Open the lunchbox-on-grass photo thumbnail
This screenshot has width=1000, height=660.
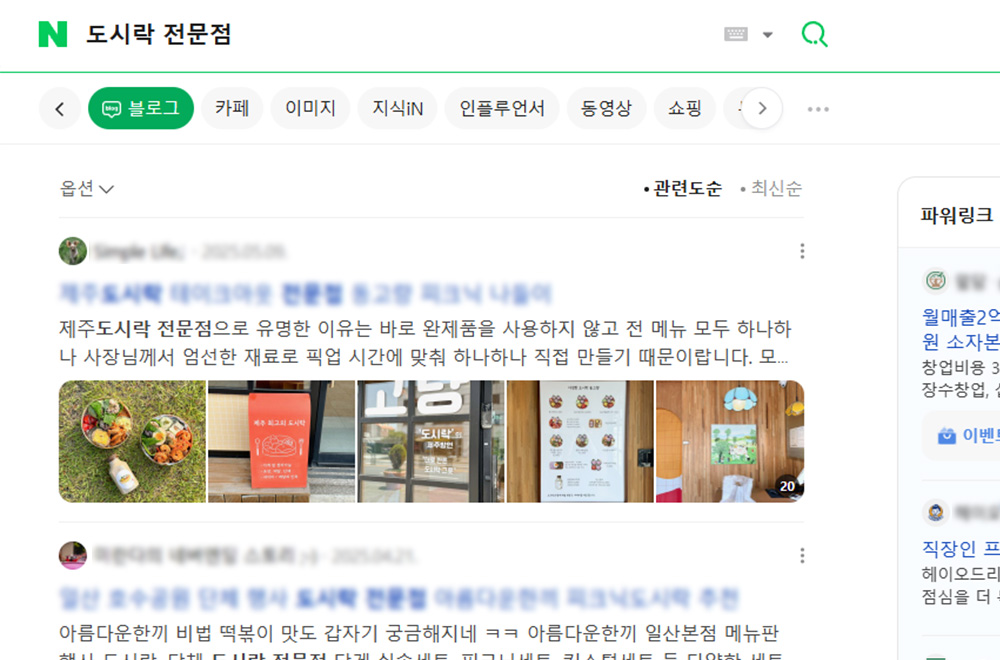pos(133,441)
